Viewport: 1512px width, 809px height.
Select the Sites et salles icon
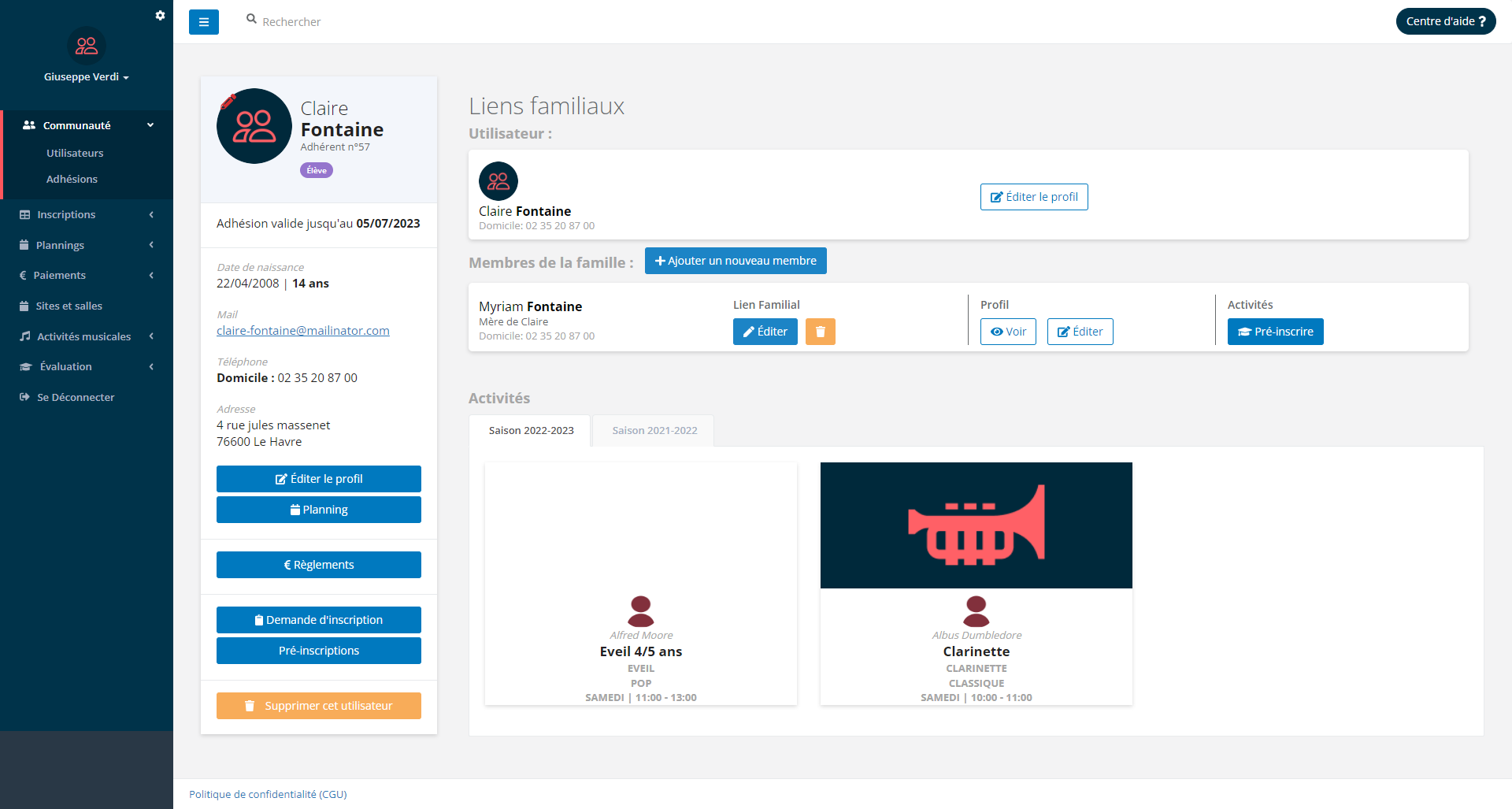click(24, 306)
